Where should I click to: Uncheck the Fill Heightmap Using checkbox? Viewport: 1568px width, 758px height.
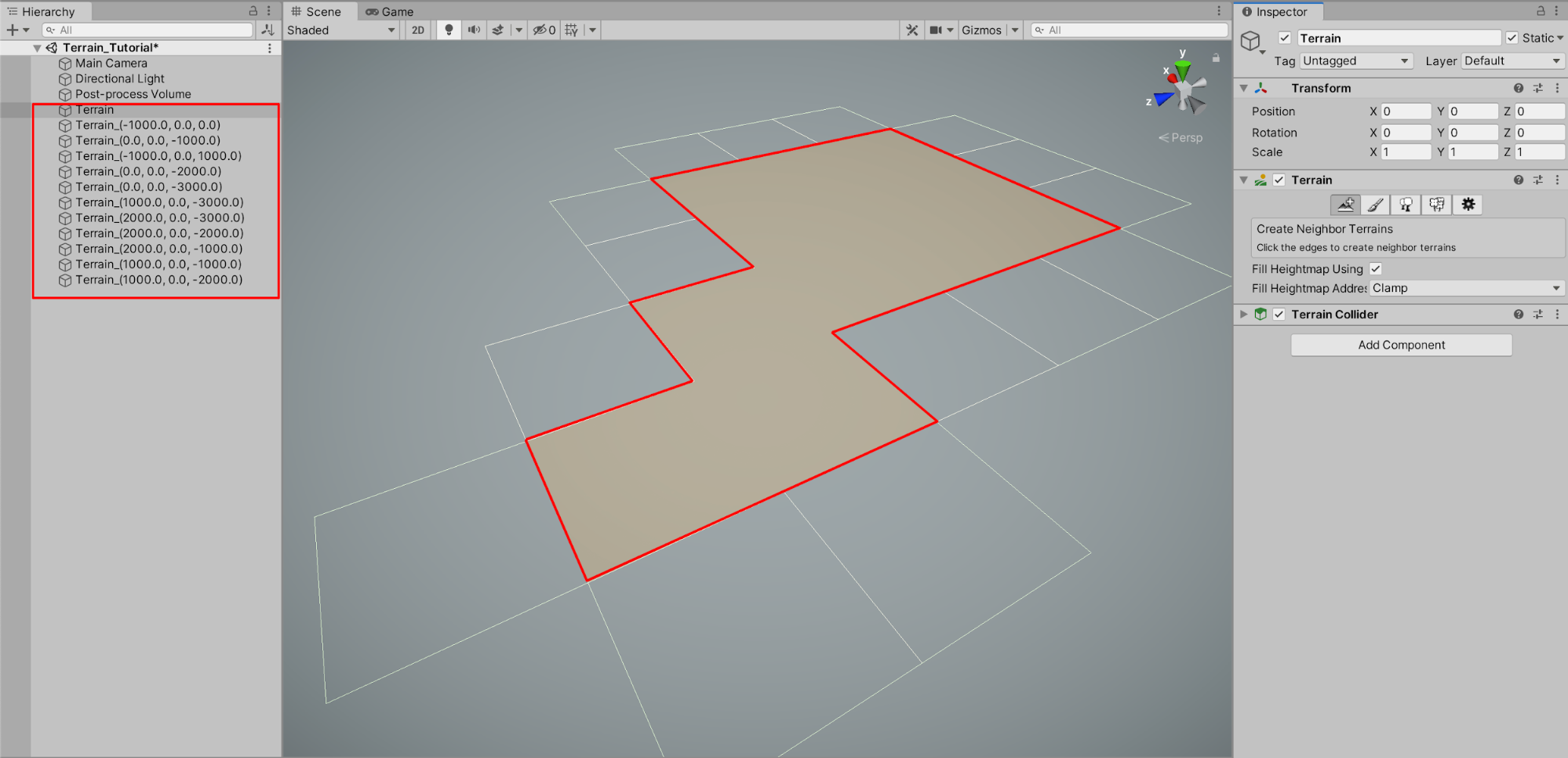1375,268
